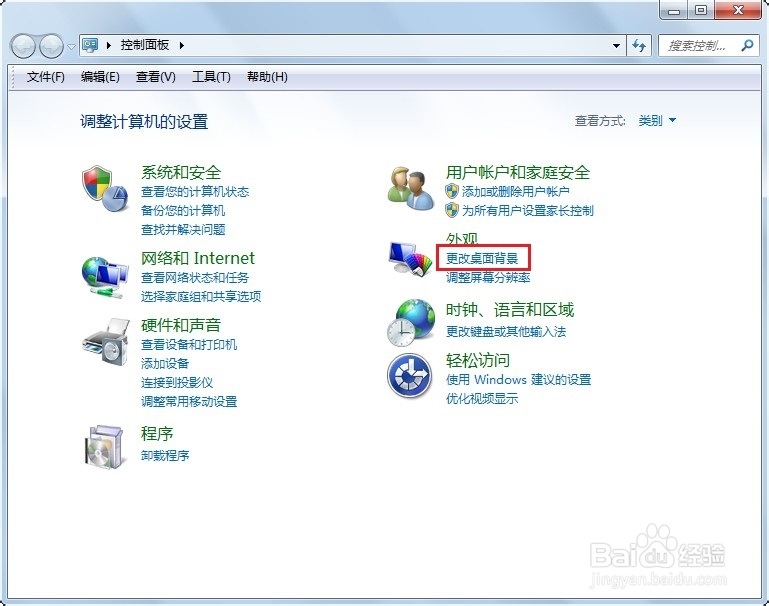Open Programs disc box icon
Screen dimensions: 769x606
coord(103,447)
